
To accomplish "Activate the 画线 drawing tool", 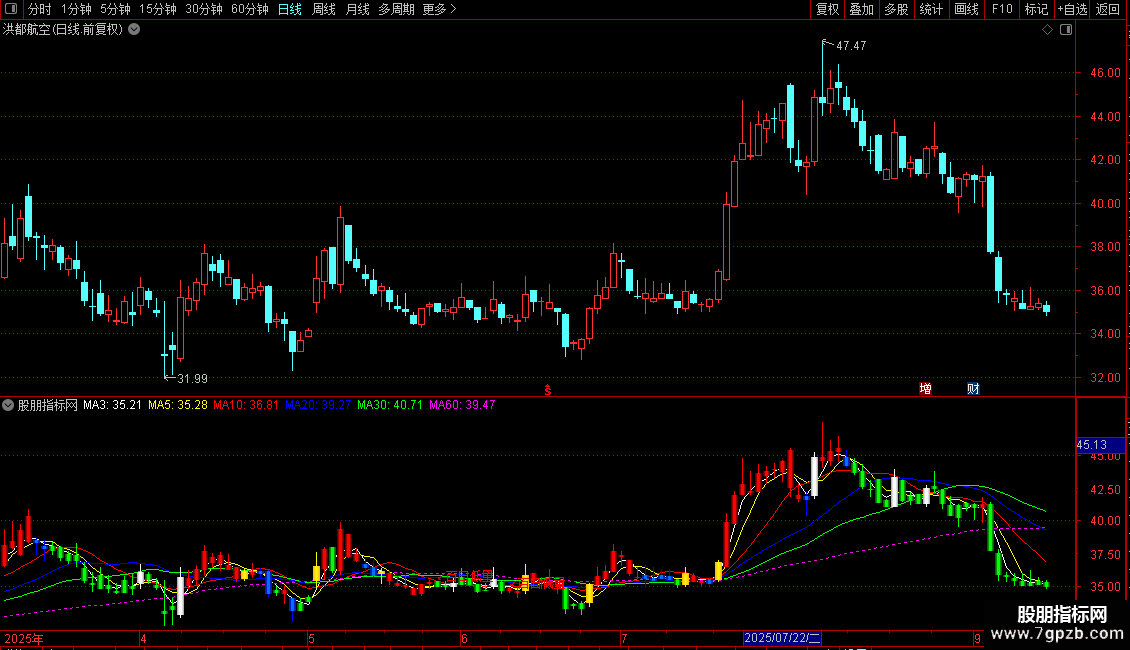I will click(966, 9).
